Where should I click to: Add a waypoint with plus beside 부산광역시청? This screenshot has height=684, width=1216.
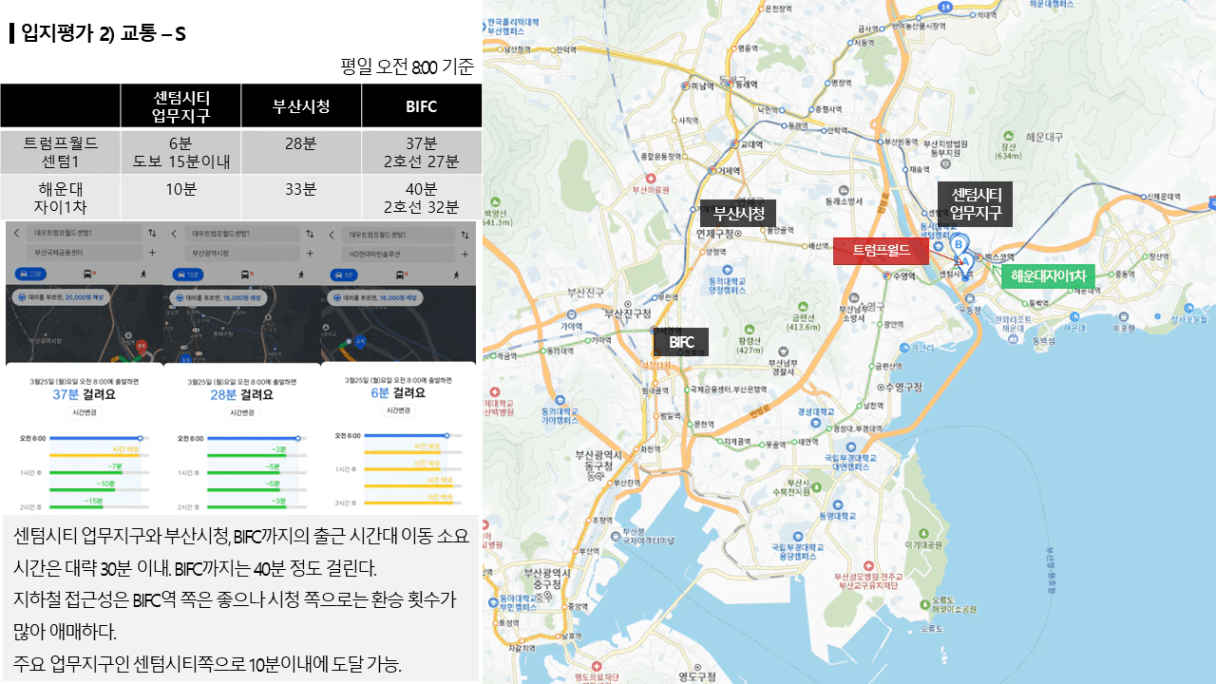(310, 253)
